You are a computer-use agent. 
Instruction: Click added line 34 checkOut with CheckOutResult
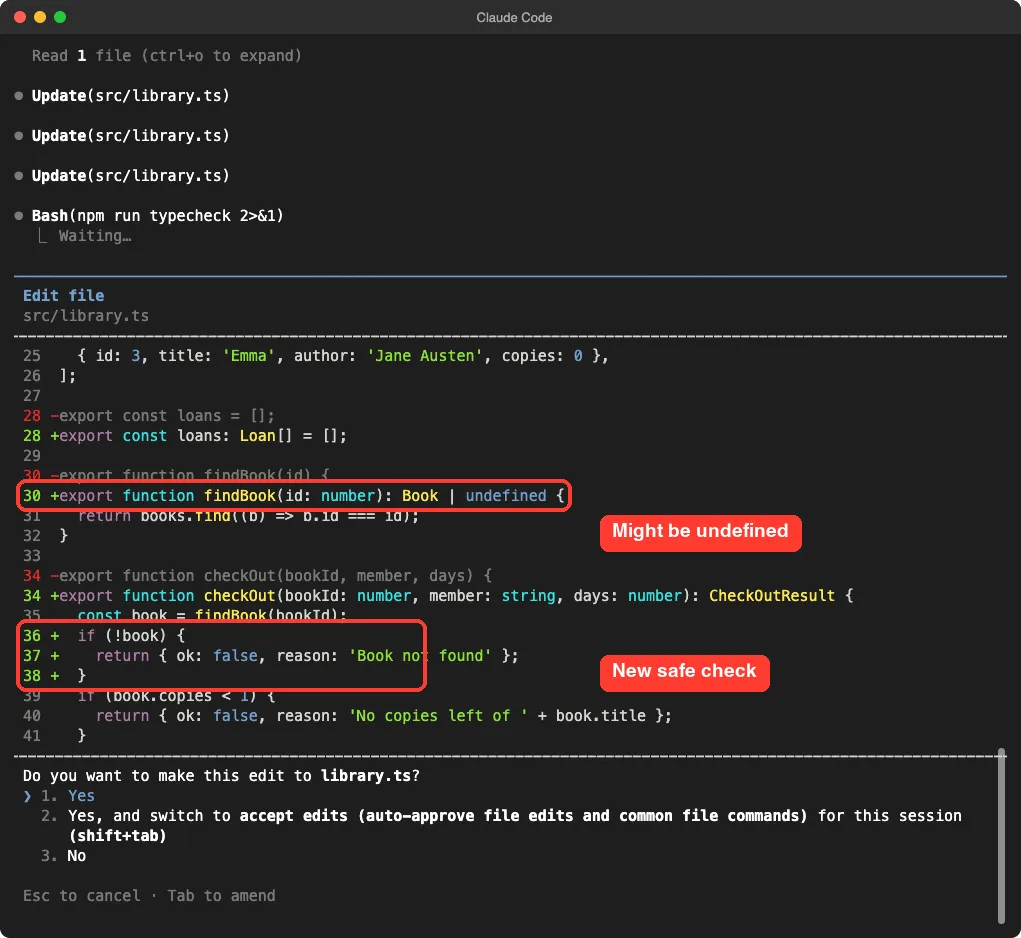[x=438, y=596]
